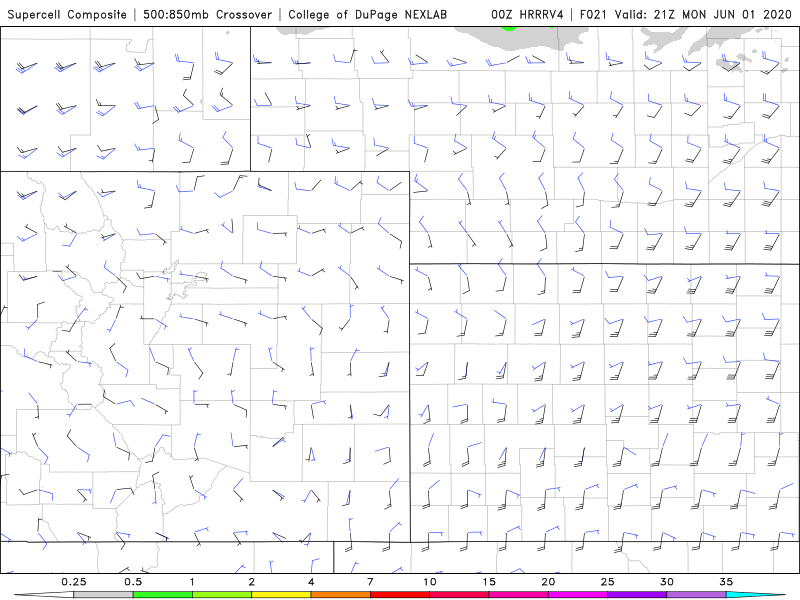This screenshot has width=800, height=600.
Task: Click the '4' colorbar label
Action: point(311,582)
